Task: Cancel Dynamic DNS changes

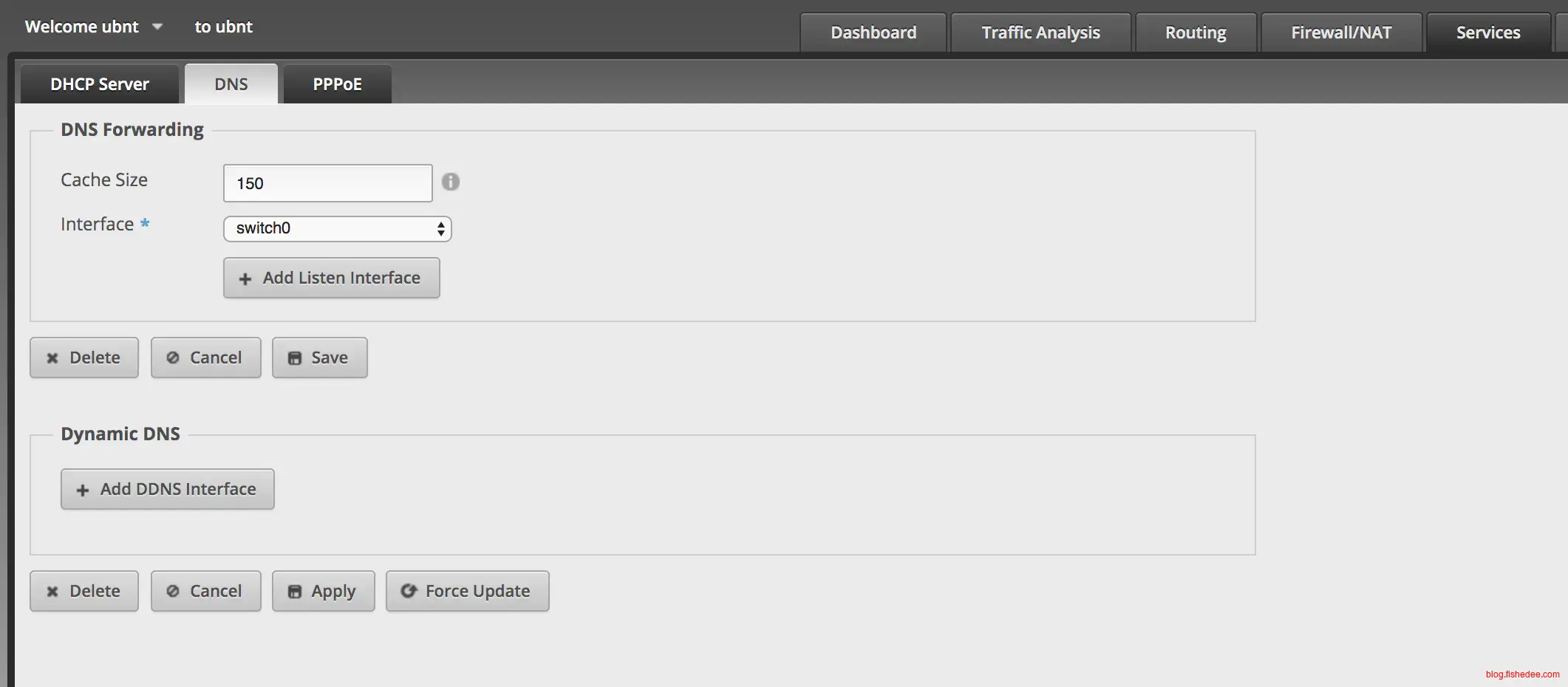Action: (x=205, y=591)
